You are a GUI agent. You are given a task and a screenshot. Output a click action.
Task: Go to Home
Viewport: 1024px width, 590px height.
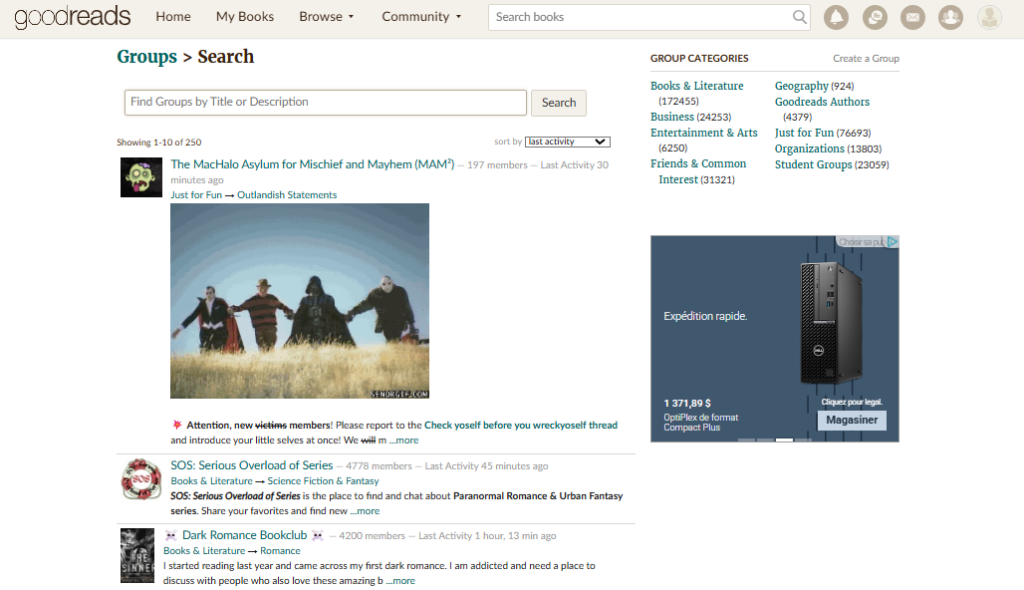point(173,17)
